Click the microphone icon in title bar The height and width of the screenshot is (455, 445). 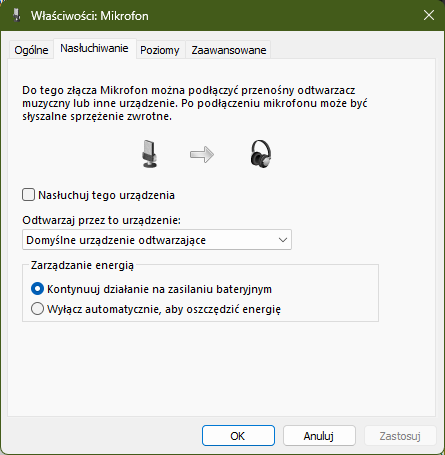tap(17, 15)
